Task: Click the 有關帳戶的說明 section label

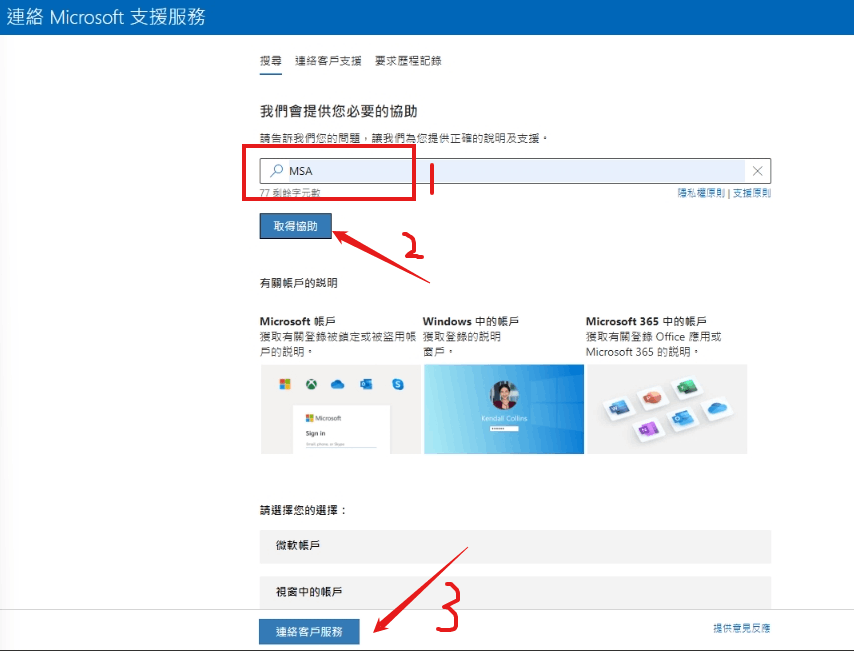Action: [298, 283]
